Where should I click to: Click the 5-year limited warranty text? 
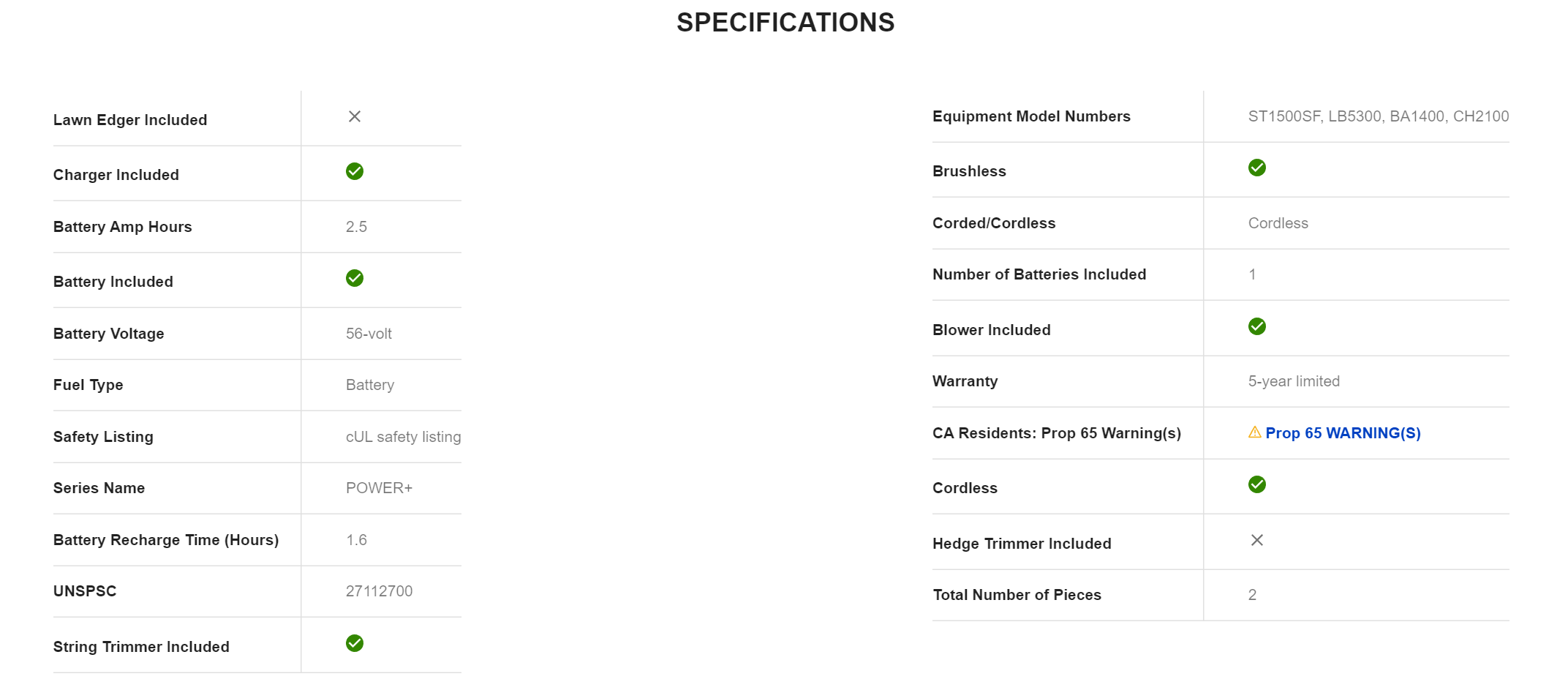tap(1294, 381)
